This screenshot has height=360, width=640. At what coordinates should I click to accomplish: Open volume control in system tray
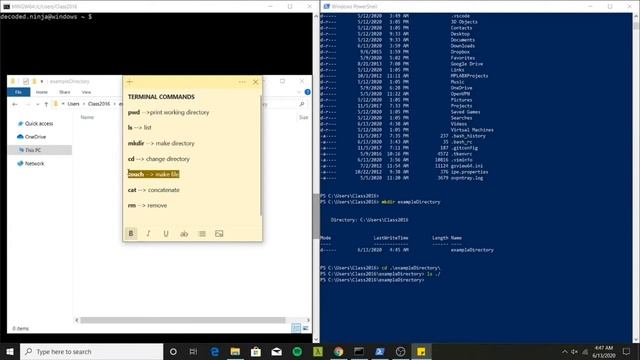575,351
